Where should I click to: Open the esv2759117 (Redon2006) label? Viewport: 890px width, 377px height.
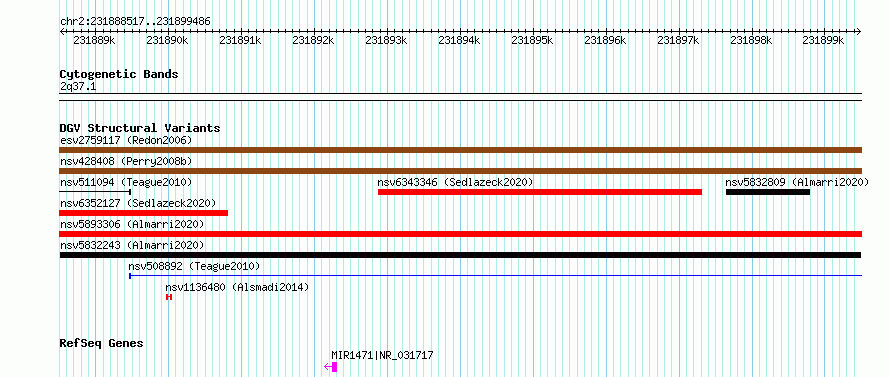tap(126, 140)
